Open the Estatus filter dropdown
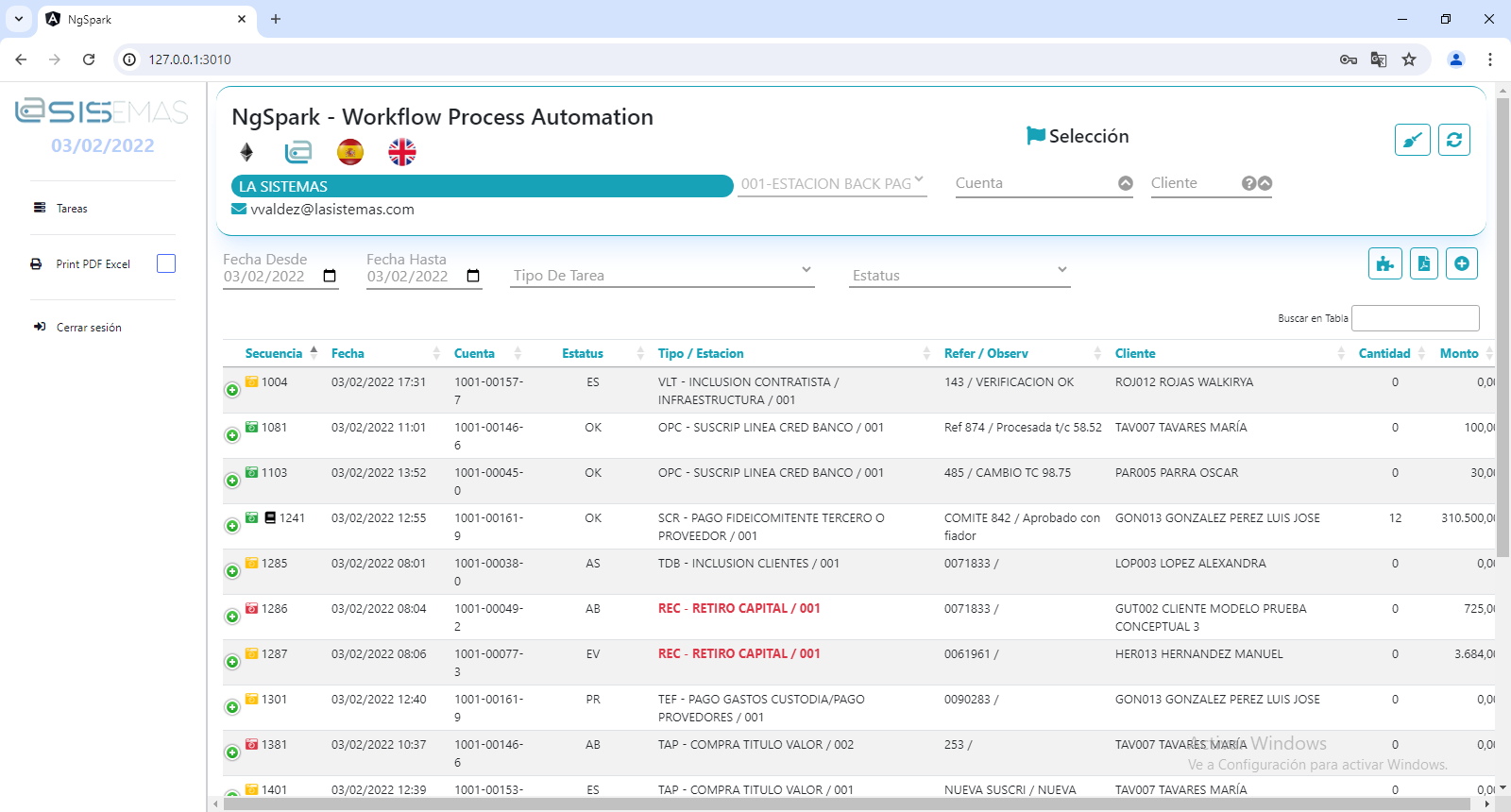 click(959, 275)
